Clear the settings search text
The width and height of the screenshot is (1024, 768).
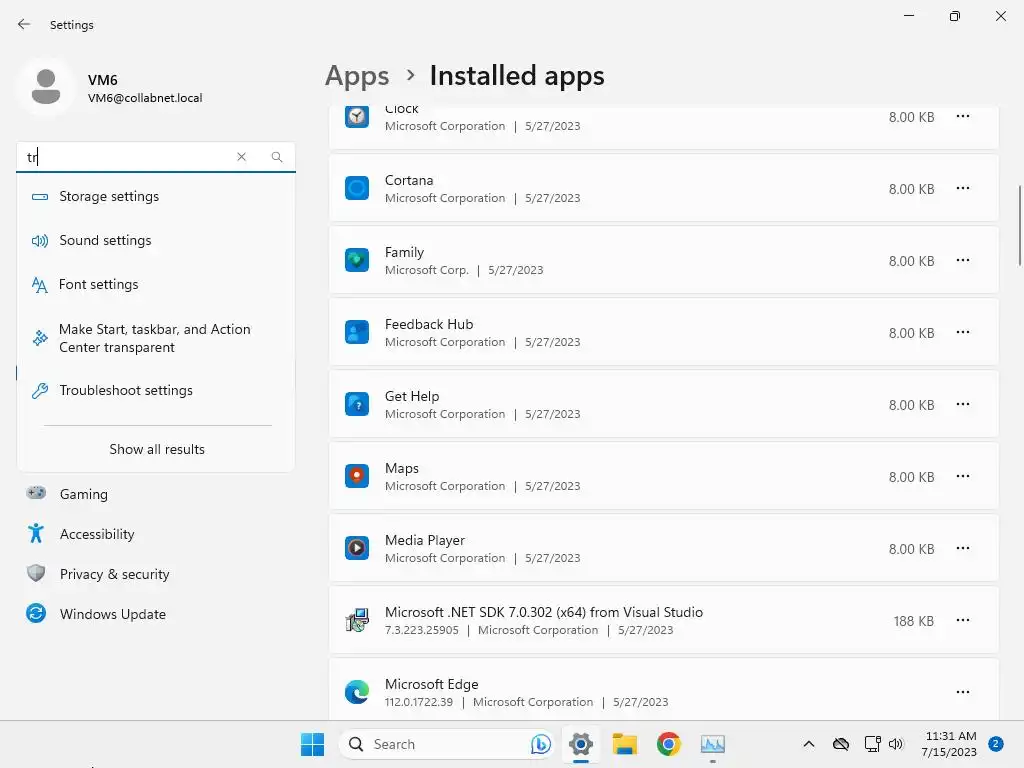(x=242, y=157)
